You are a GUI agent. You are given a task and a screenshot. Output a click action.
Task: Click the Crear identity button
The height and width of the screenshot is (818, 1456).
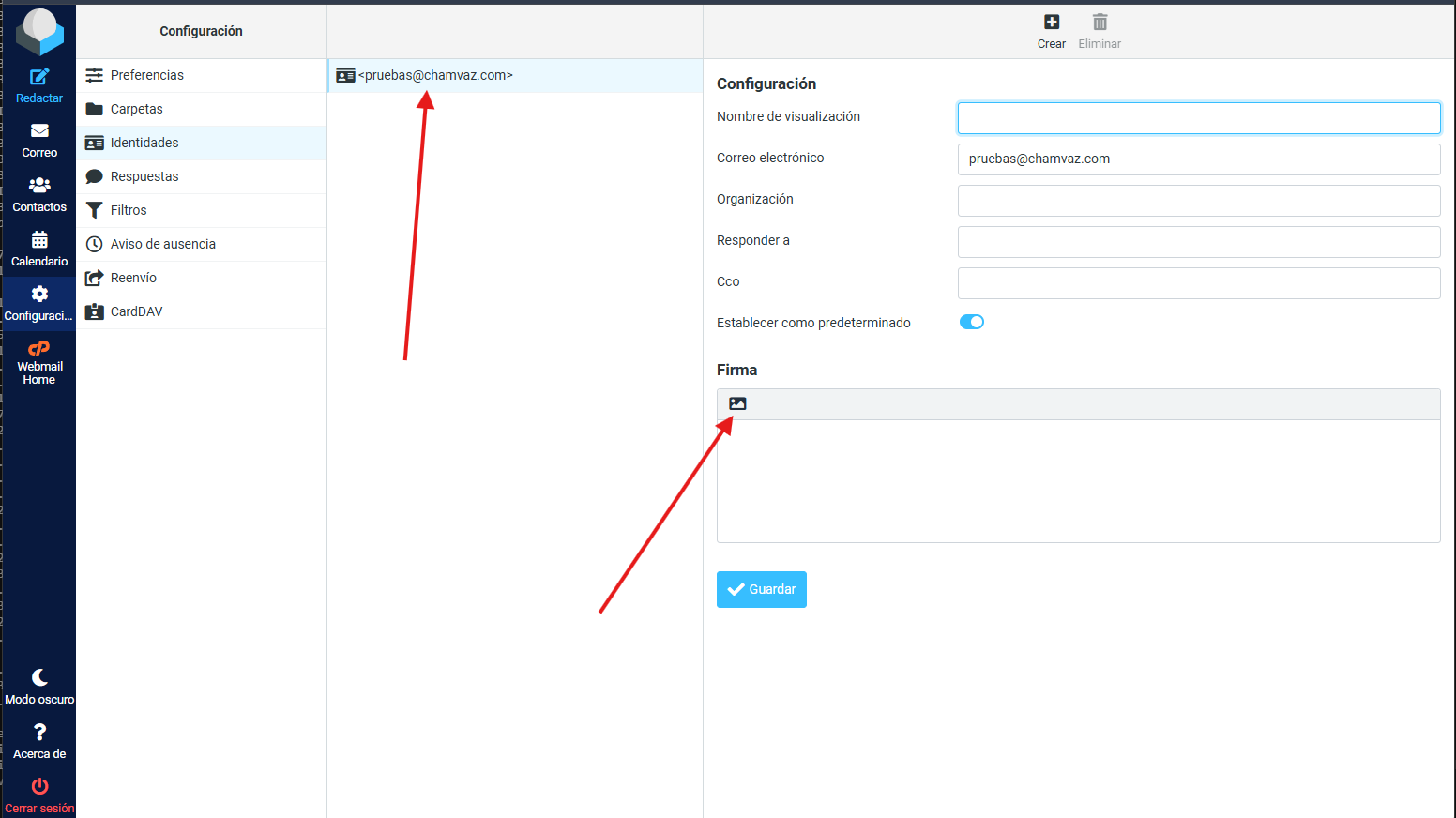point(1052,23)
